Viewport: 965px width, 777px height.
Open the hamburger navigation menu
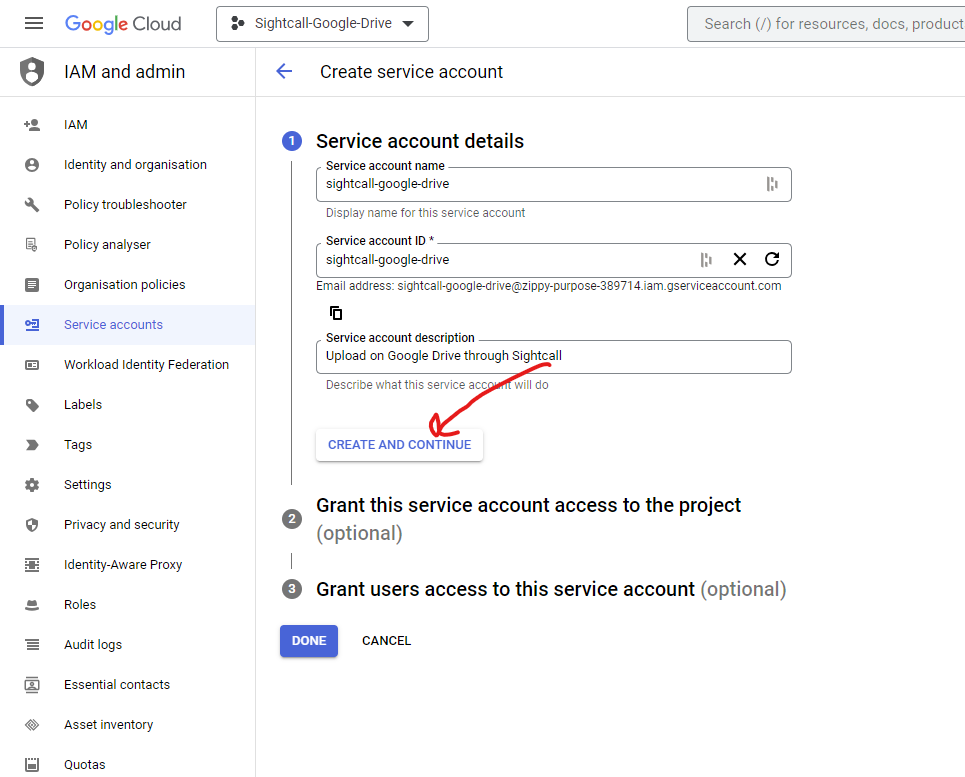(34, 23)
